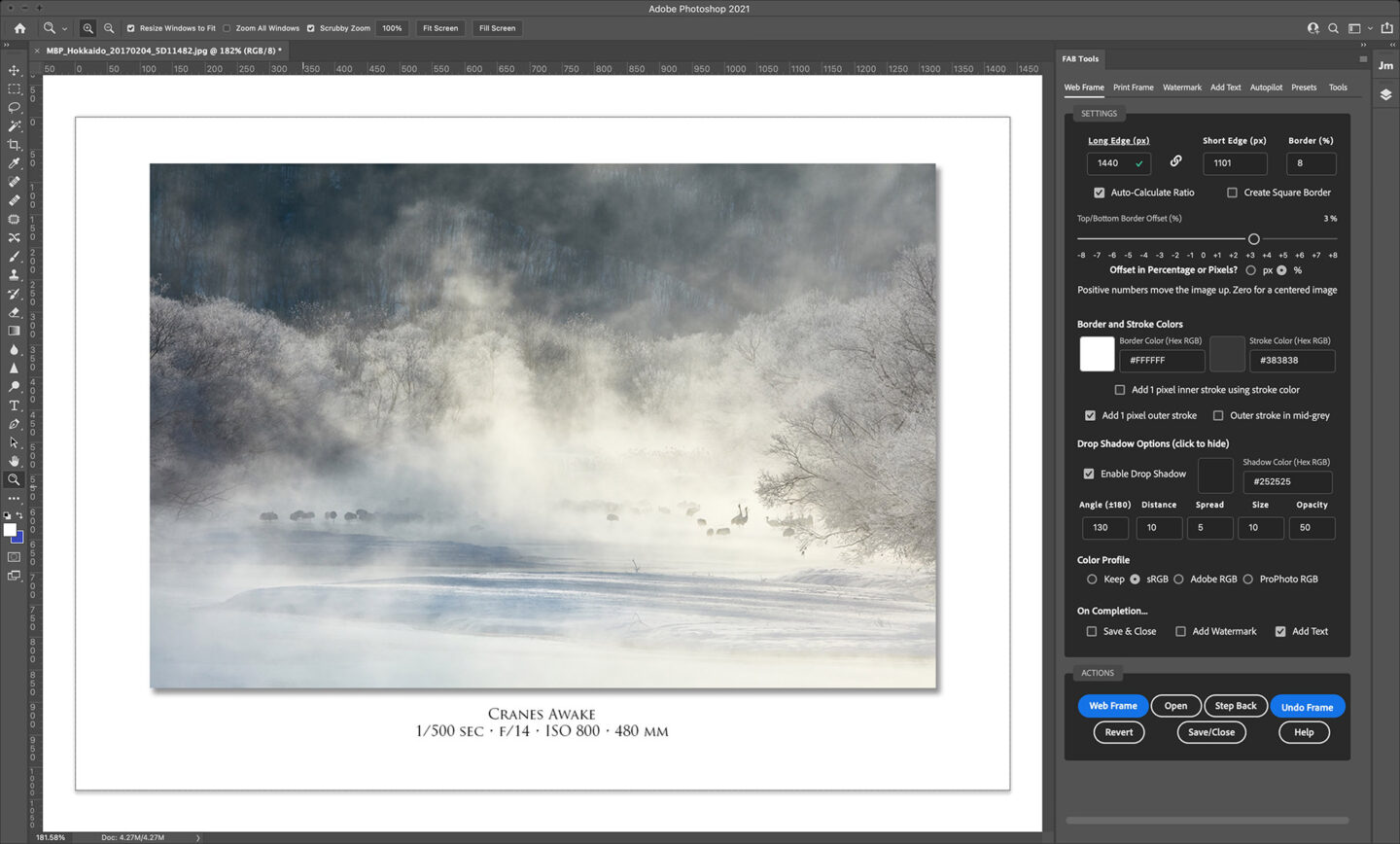Image resolution: width=1400 pixels, height=844 pixels.
Task: Click the white Border Color swatch
Action: [x=1097, y=354]
